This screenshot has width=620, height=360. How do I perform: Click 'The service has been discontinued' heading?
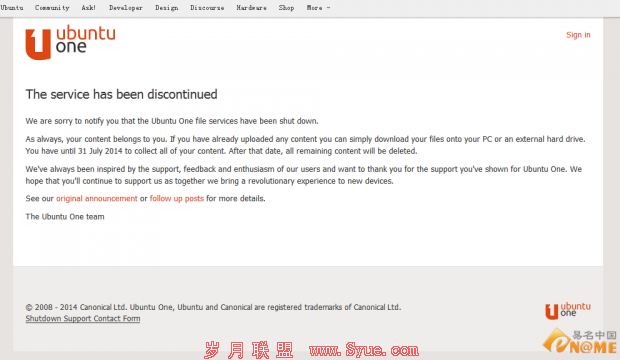121,94
